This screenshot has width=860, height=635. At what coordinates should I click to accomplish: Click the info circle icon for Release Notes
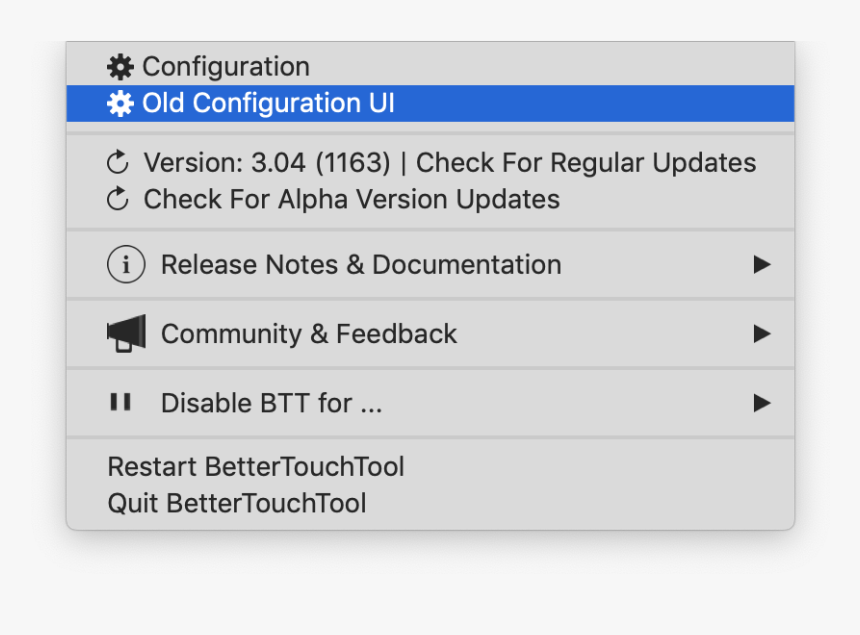pyautogui.click(x=126, y=265)
